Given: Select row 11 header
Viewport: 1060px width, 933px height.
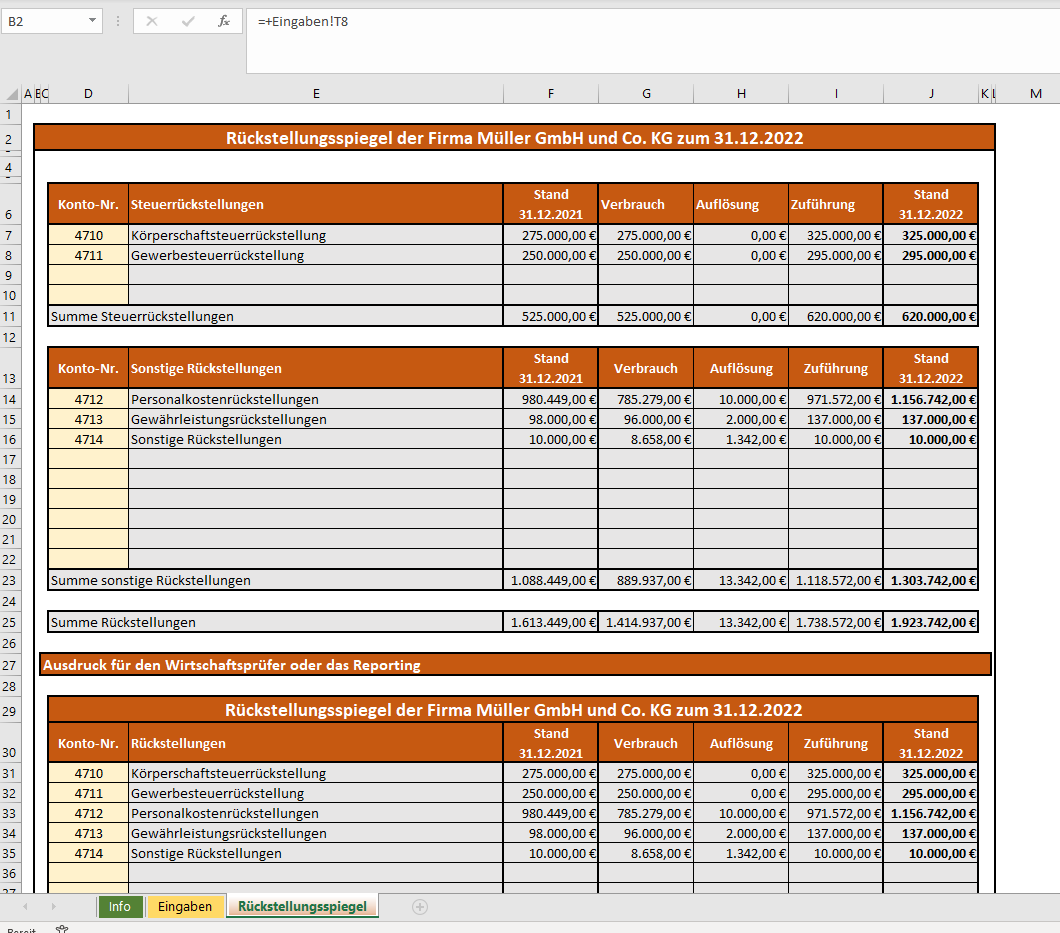Looking at the screenshot, I should point(9,316).
